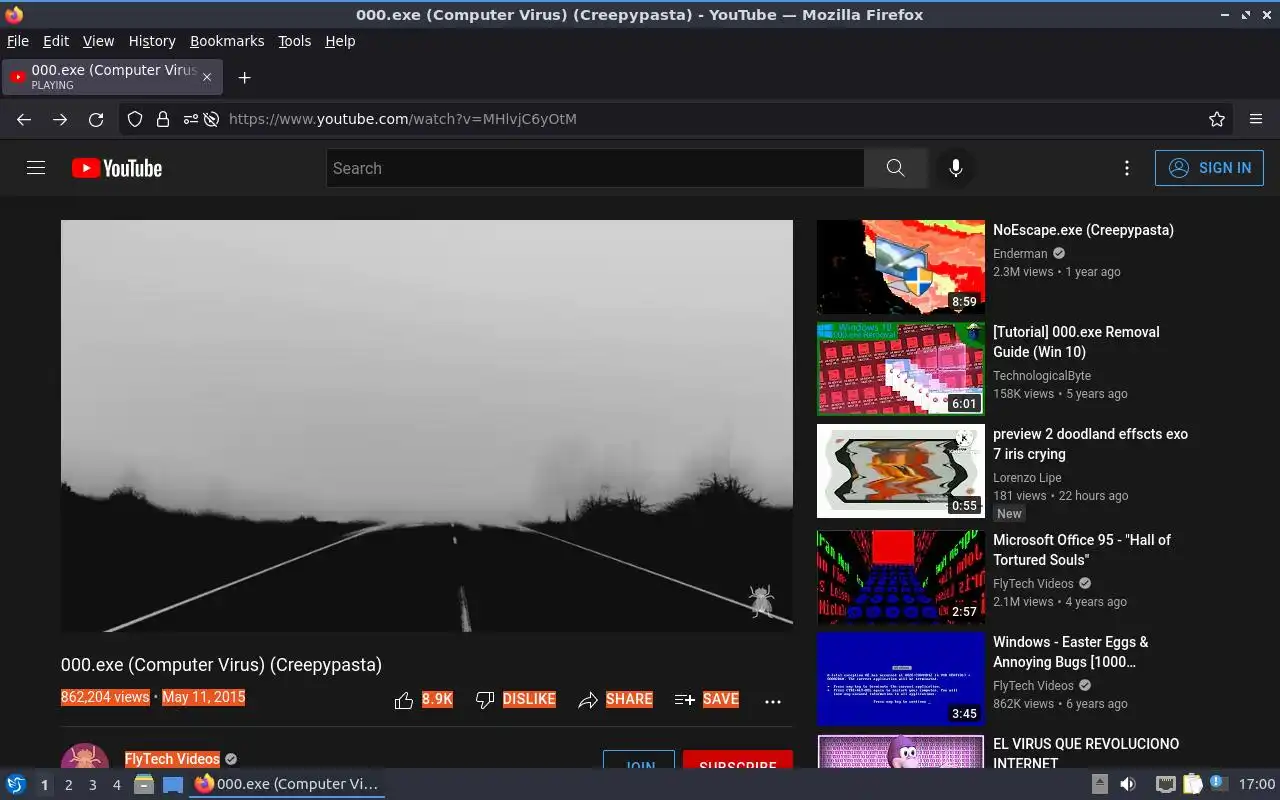Click '862,204 views' text
Image resolution: width=1280 pixels, height=800 pixels.
(x=105, y=697)
